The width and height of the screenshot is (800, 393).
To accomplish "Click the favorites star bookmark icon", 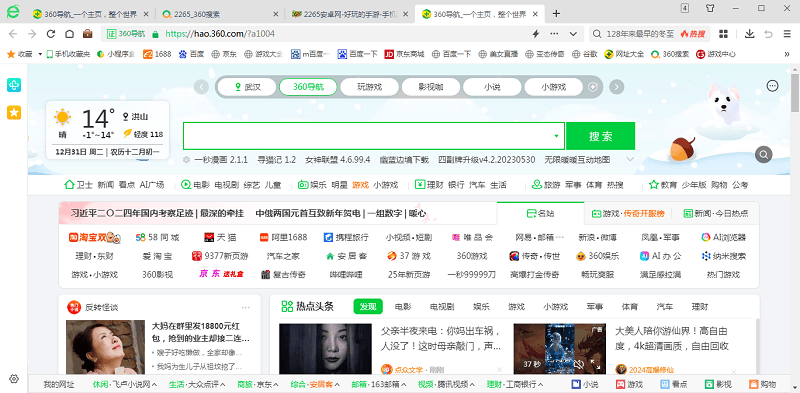I will [x=10, y=54].
